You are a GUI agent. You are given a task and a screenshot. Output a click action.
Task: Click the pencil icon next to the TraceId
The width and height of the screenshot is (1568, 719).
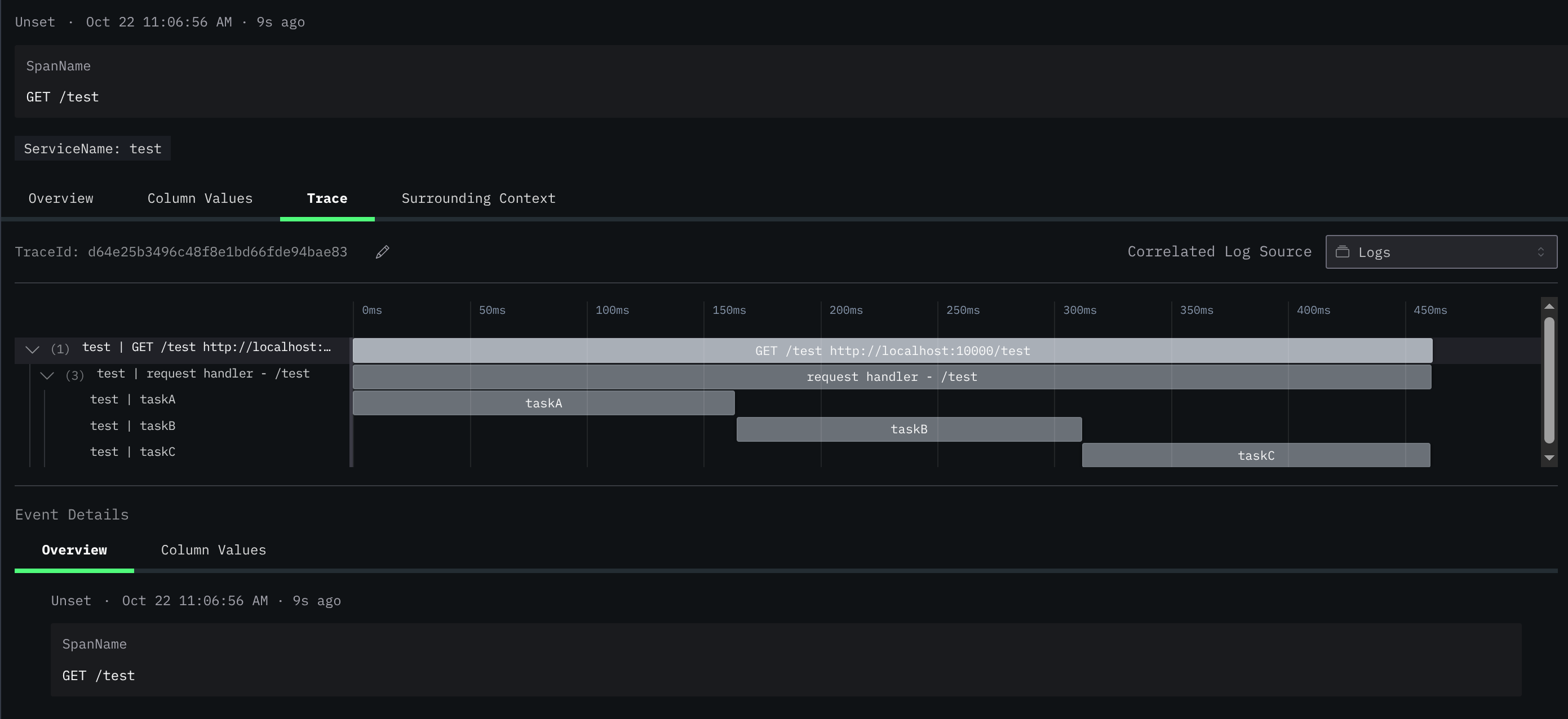point(382,252)
